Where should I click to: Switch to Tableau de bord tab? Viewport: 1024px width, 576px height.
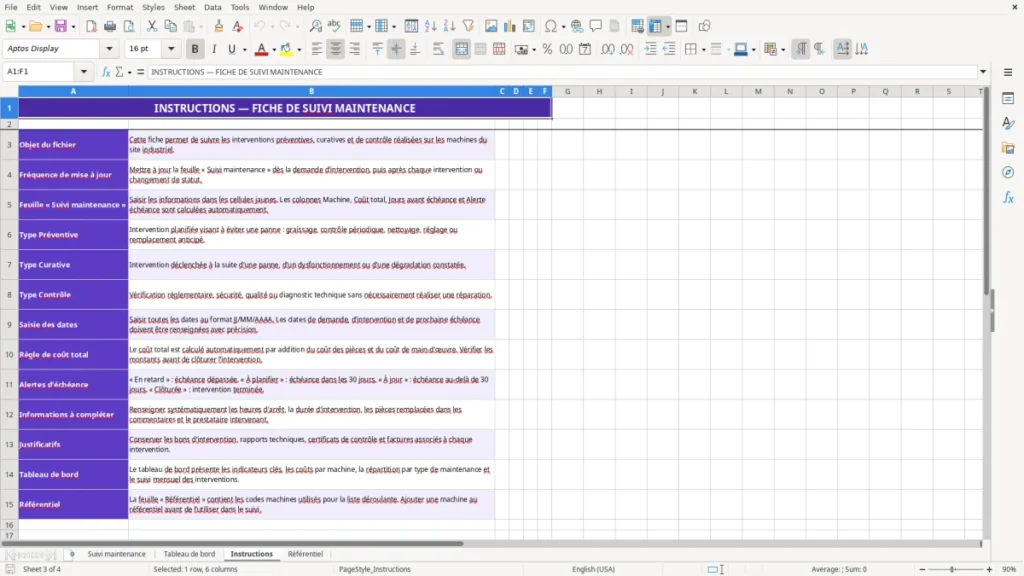click(x=189, y=554)
